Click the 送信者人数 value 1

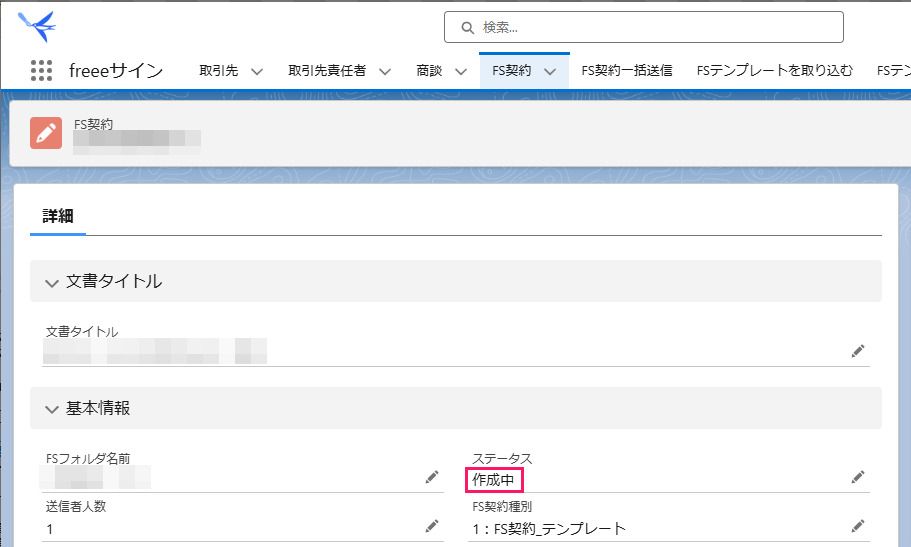pos(49,529)
